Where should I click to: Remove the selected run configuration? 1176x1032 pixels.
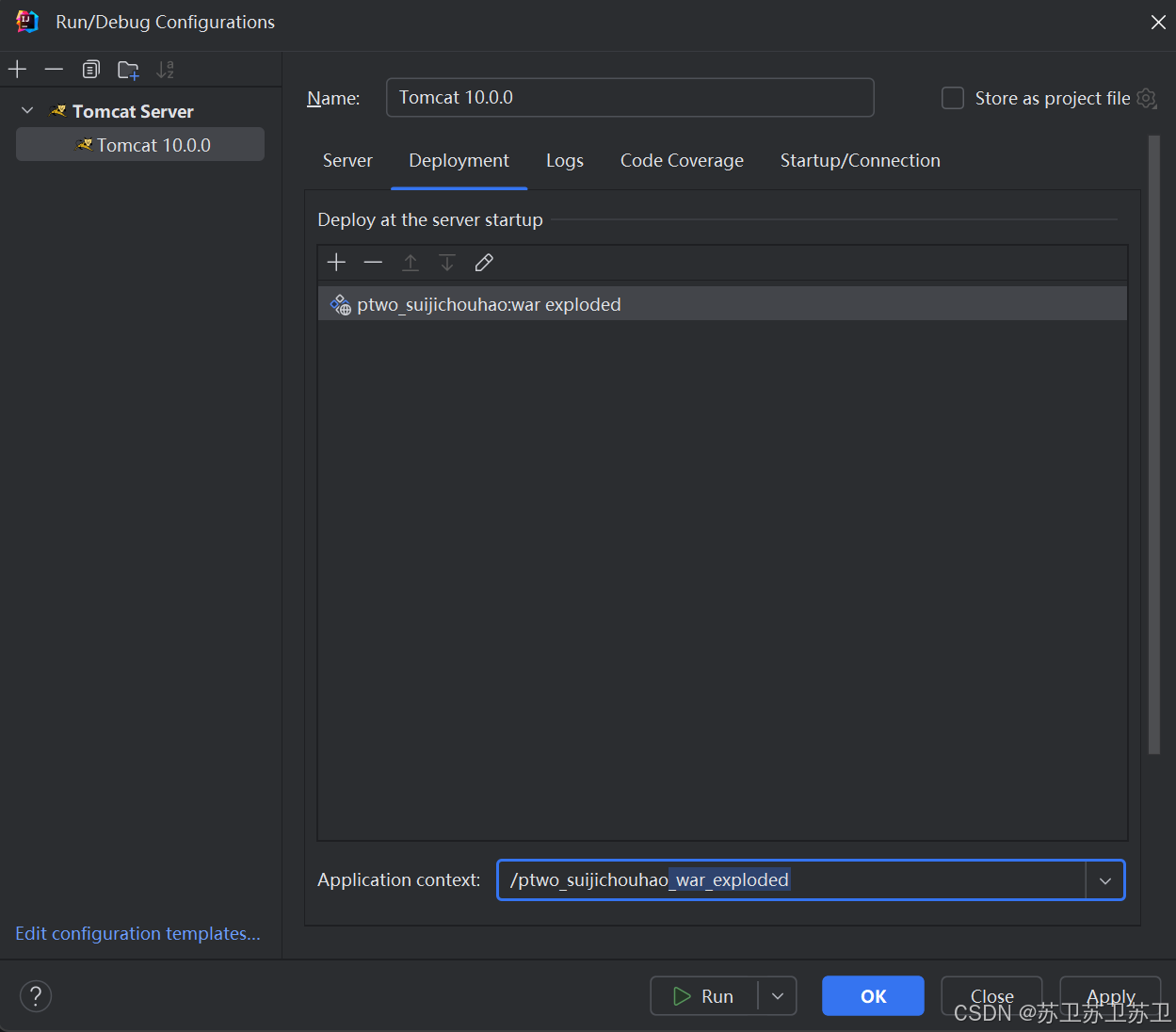(54, 70)
